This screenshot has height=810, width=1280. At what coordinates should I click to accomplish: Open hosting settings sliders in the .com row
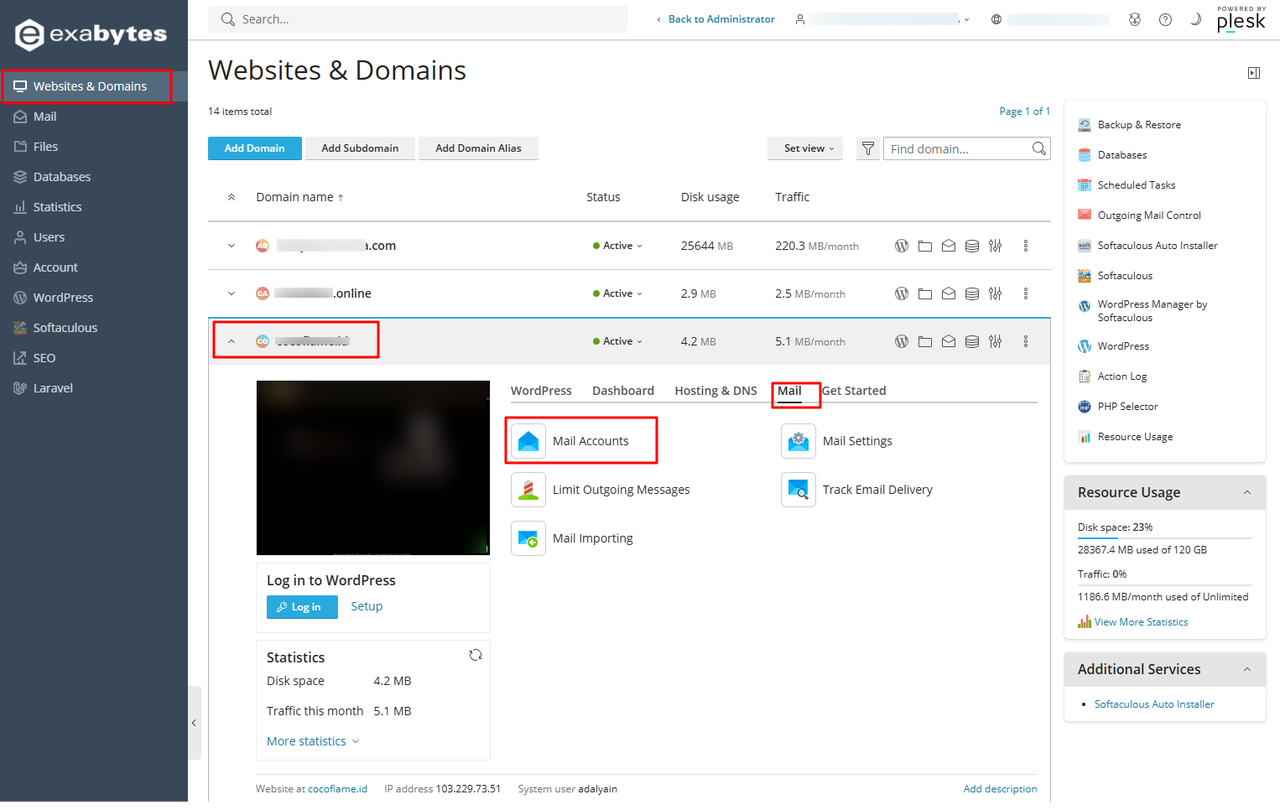(995, 246)
